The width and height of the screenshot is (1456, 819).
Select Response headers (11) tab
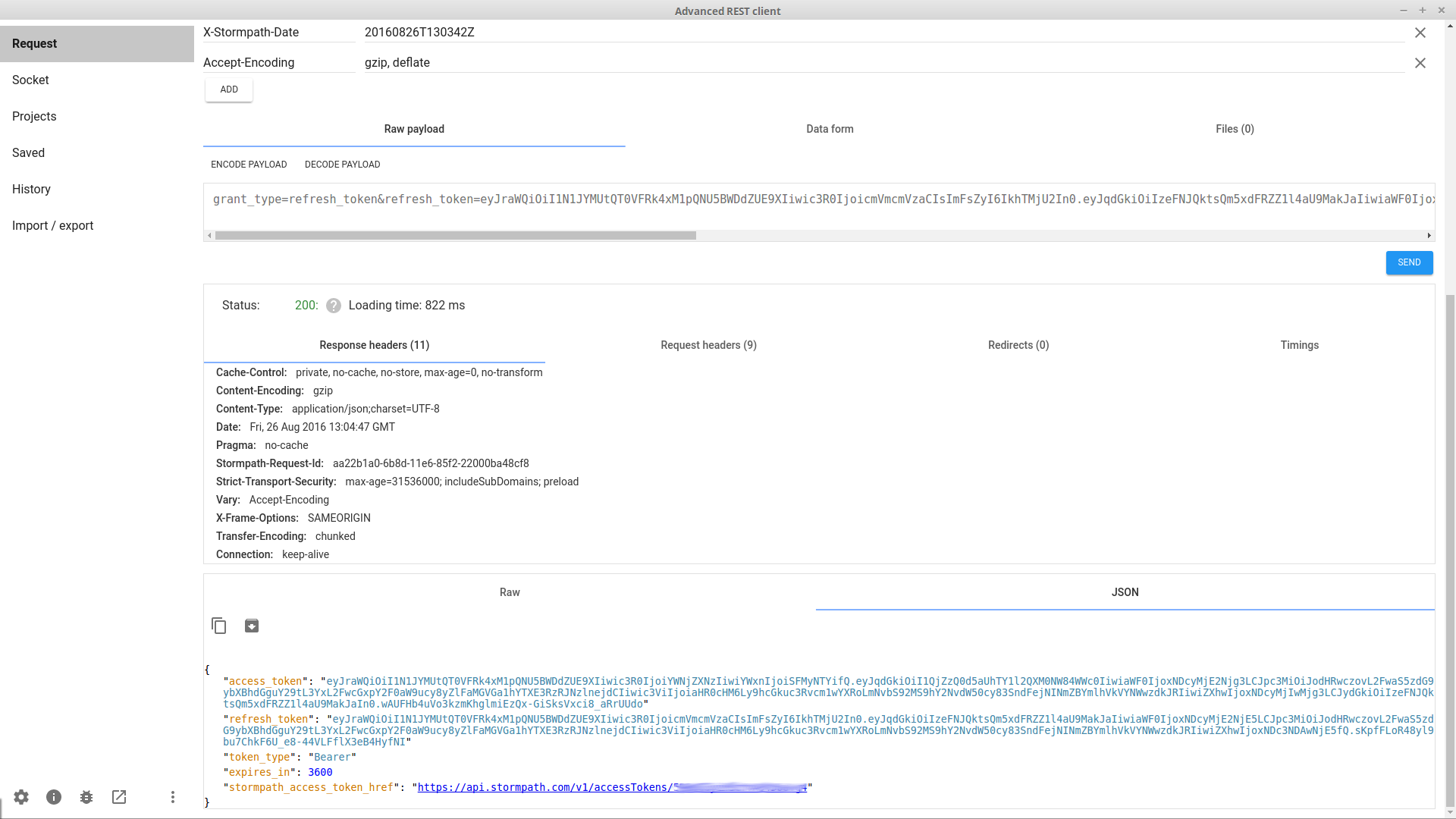coord(374,345)
